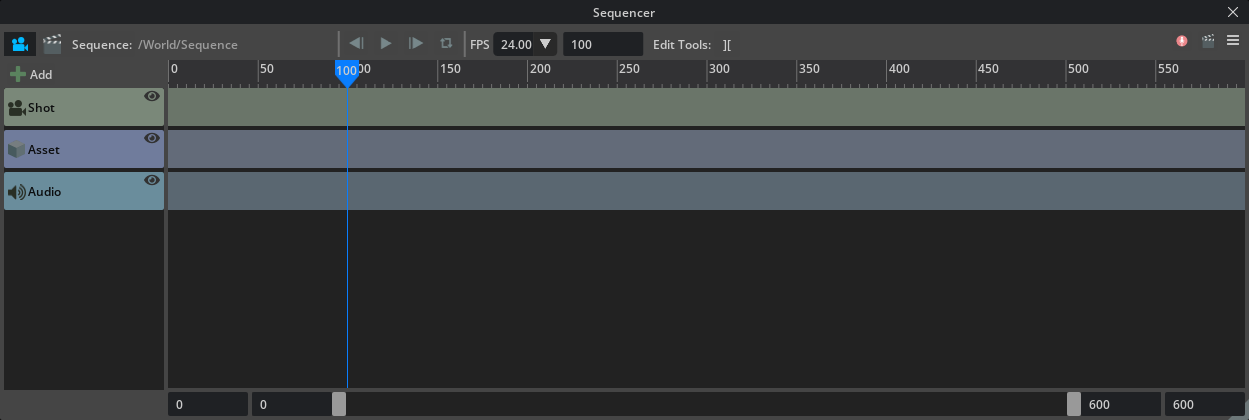Click the bottom range end field
This screenshot has width=1249, height=420.
tap(1205, 404)
